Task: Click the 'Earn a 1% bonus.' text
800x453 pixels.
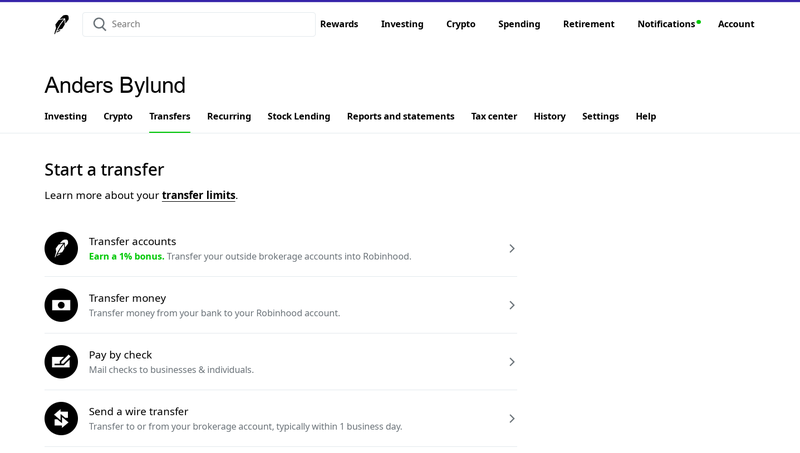Action: pyautogui.click(x=127, y=257)
